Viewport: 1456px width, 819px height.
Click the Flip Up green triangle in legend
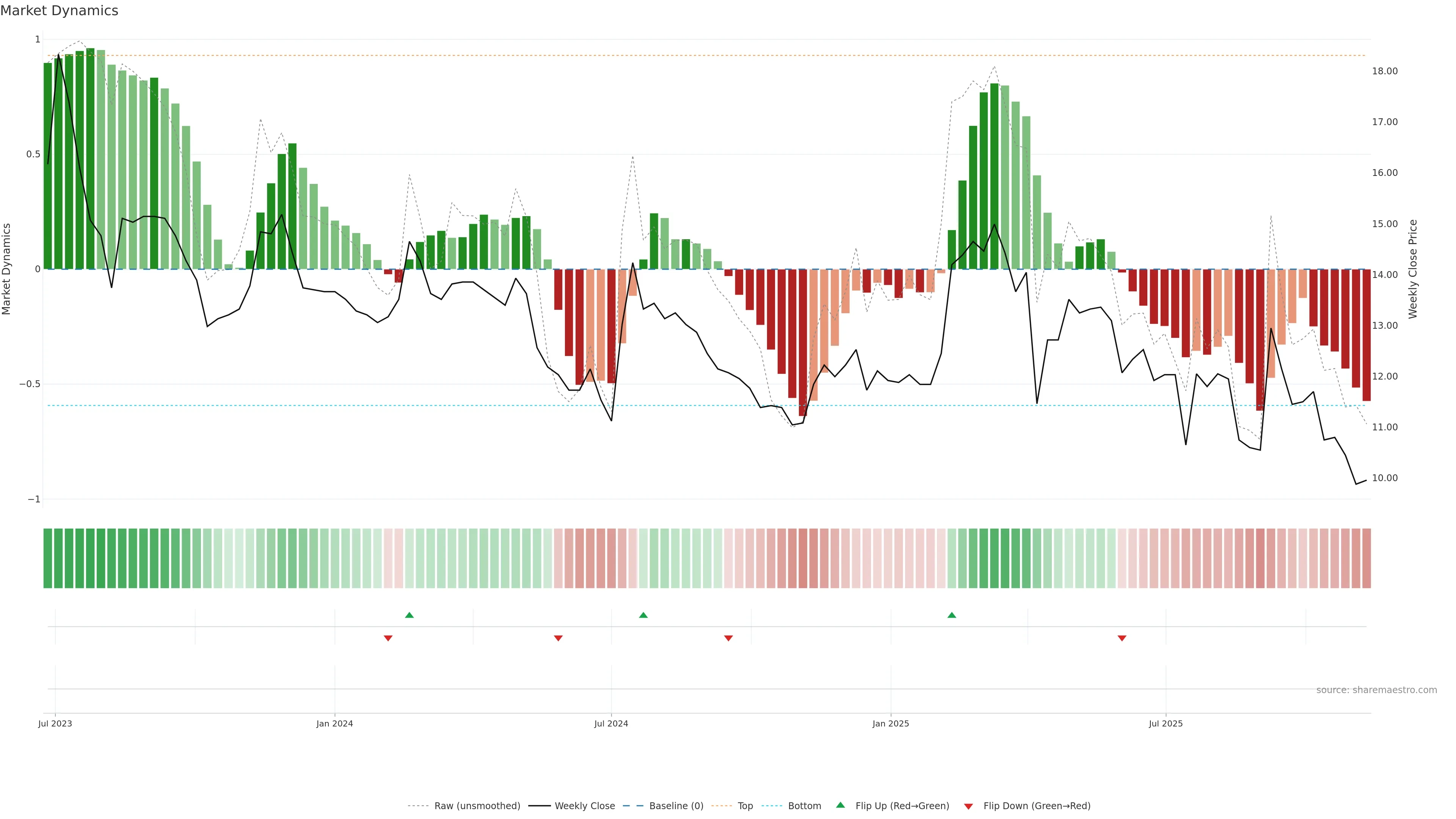[840, 805]
